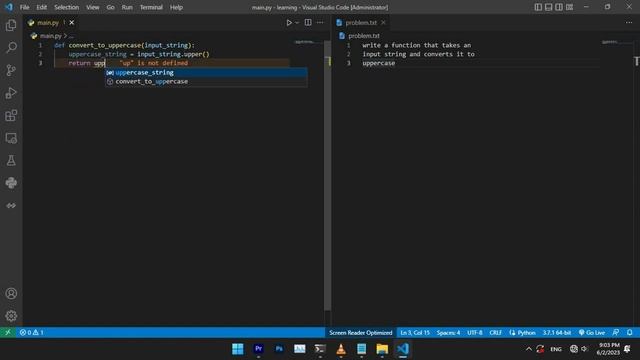
Task: Open the Explorer view in activity bar
Action: 11,25
